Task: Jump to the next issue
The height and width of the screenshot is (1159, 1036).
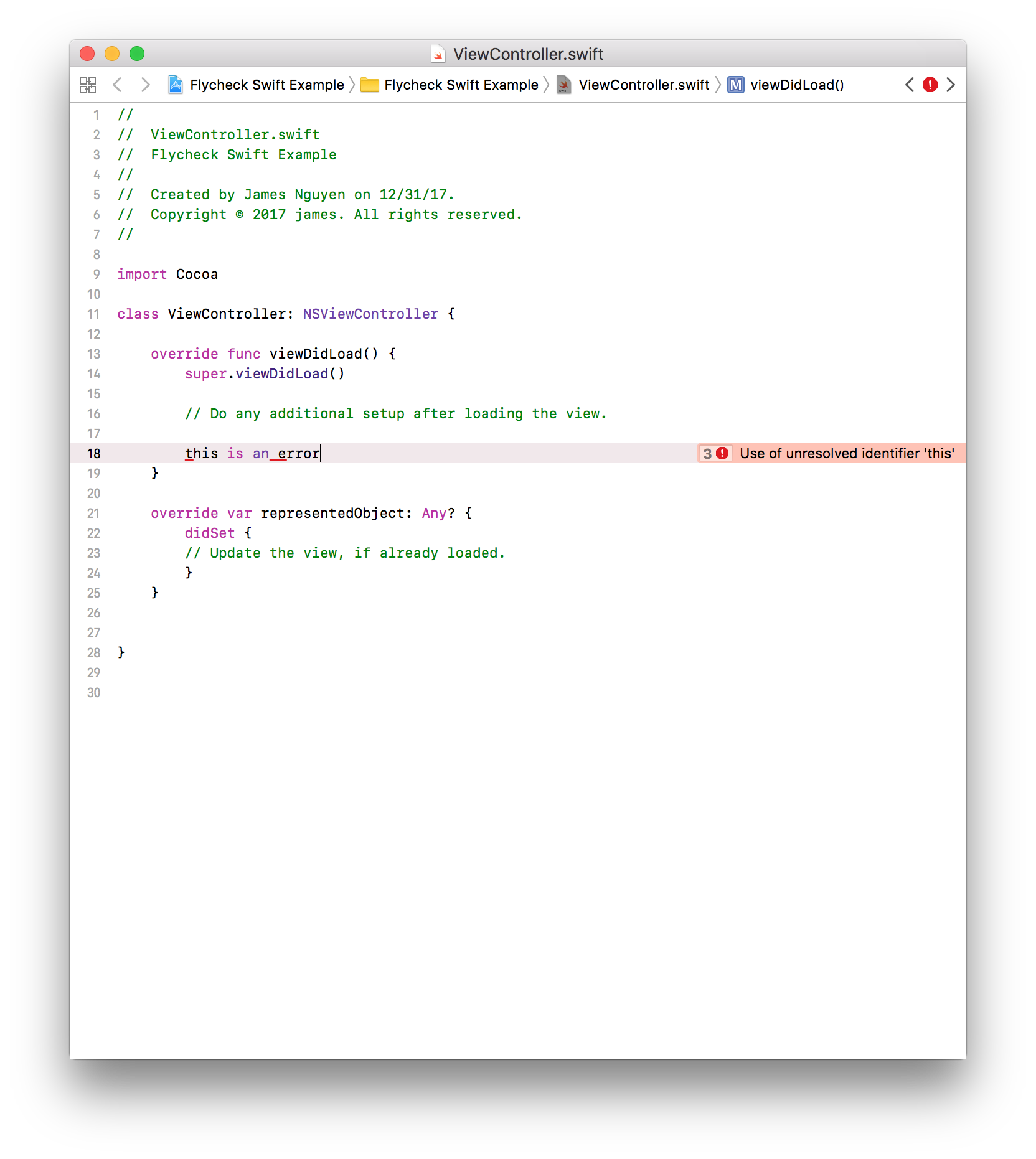Action: coord(951,85)
